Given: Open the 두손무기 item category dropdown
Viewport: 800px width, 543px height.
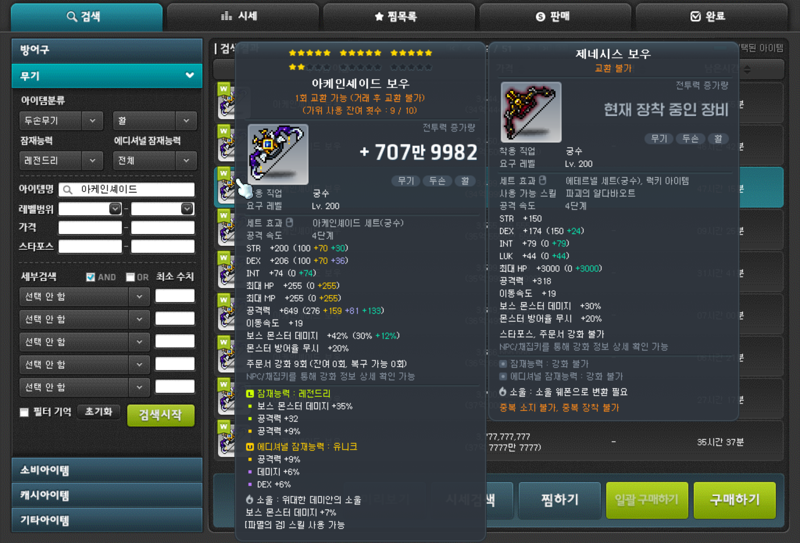Looking at the screenshot, I should 61,121.
